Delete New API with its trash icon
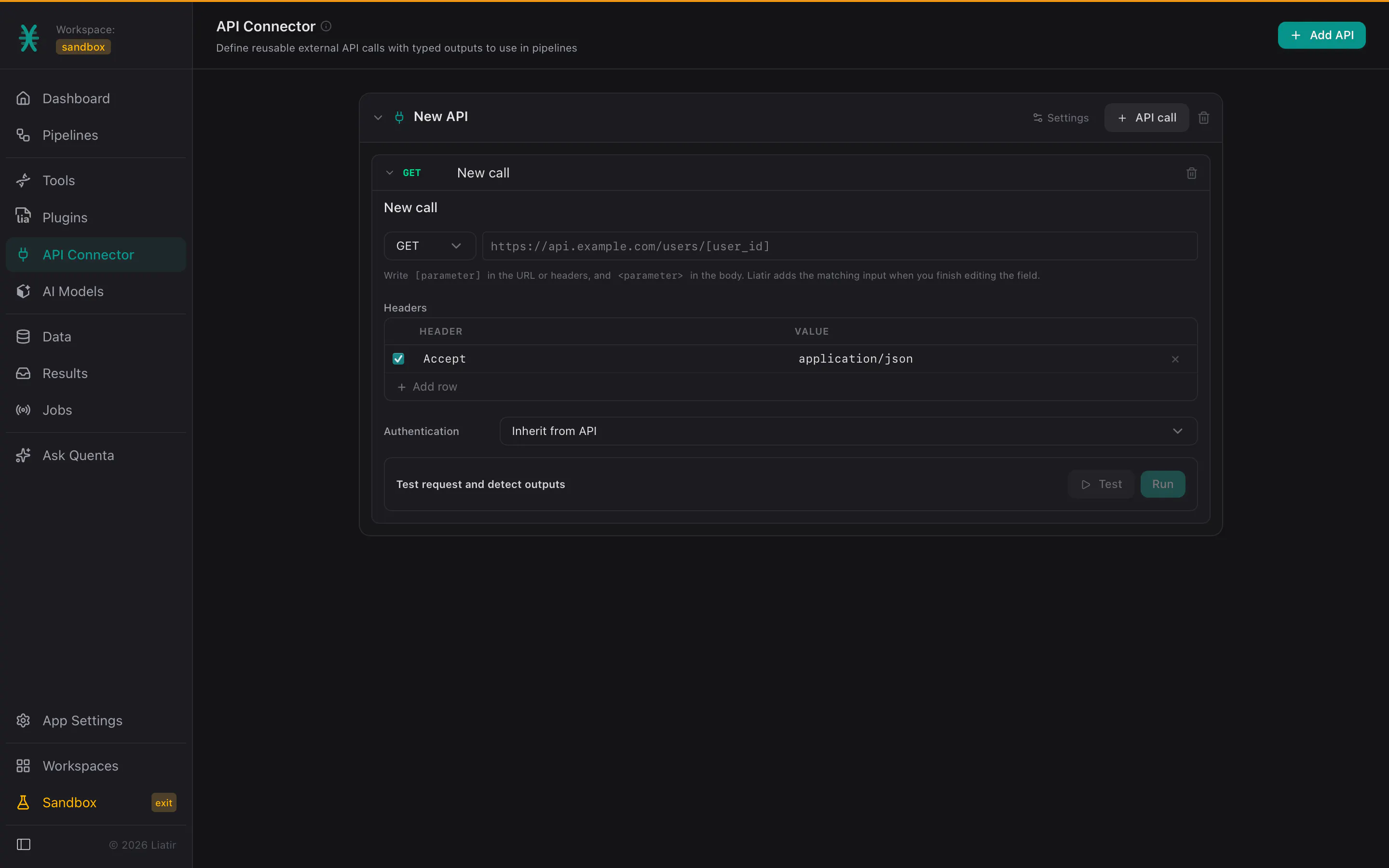The width and height of the screenshot is (1389, 868). [x=1204, y=118]
